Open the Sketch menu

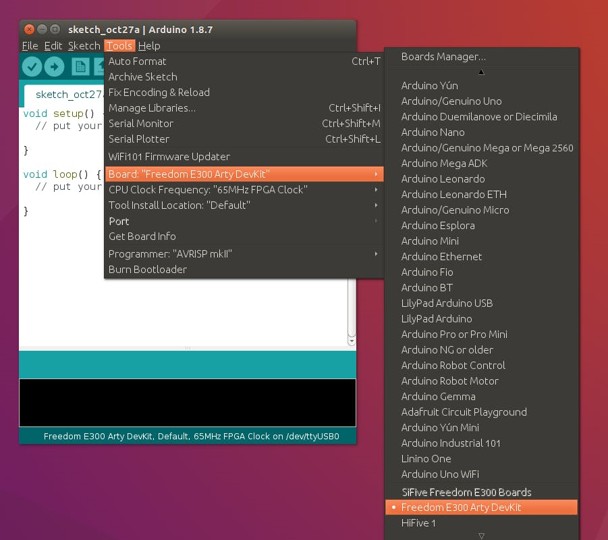point(84,46)
